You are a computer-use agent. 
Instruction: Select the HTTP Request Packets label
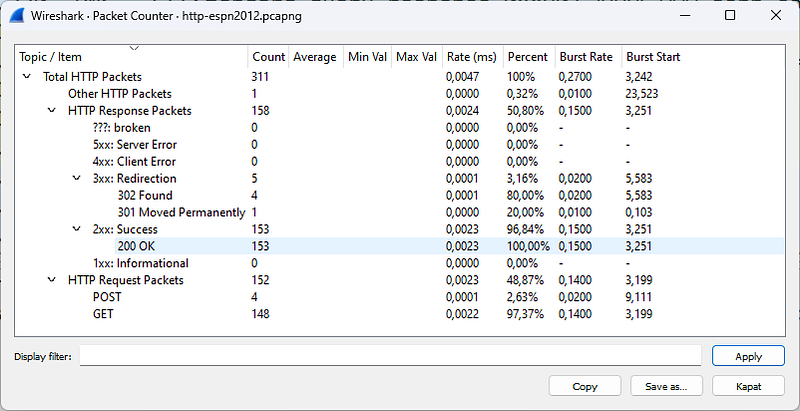coord(126,280)
